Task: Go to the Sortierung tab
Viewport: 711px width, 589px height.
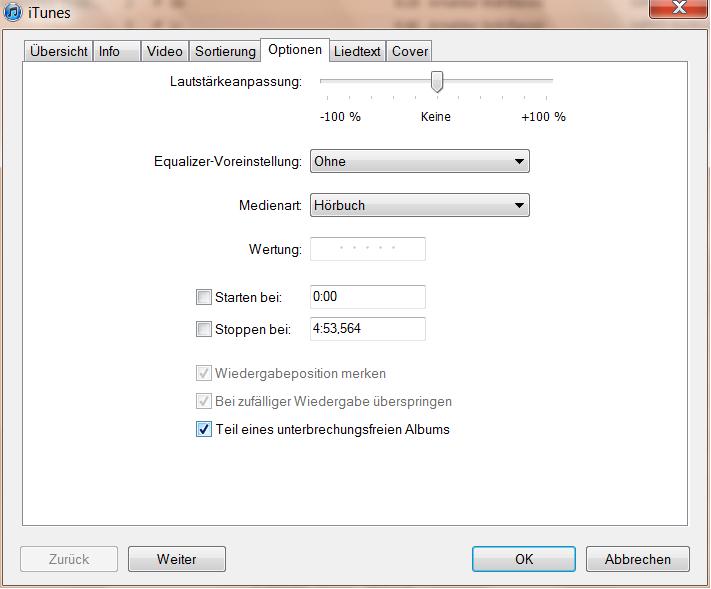Action: click(225, 51)
